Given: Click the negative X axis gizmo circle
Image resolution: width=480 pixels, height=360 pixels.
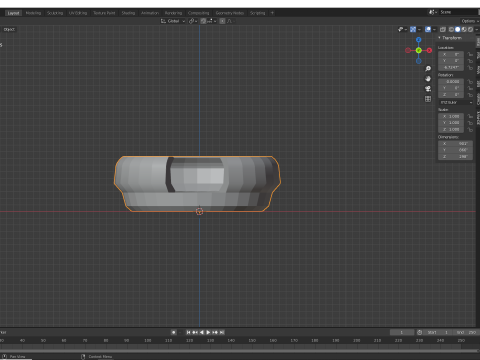Looking at the screenshot, I should (408, 50).
